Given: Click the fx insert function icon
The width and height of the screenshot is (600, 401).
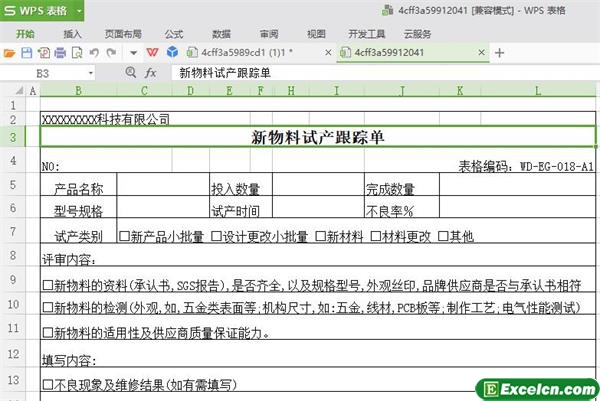Looking at the screenshot, I should [x=150, y=73].
